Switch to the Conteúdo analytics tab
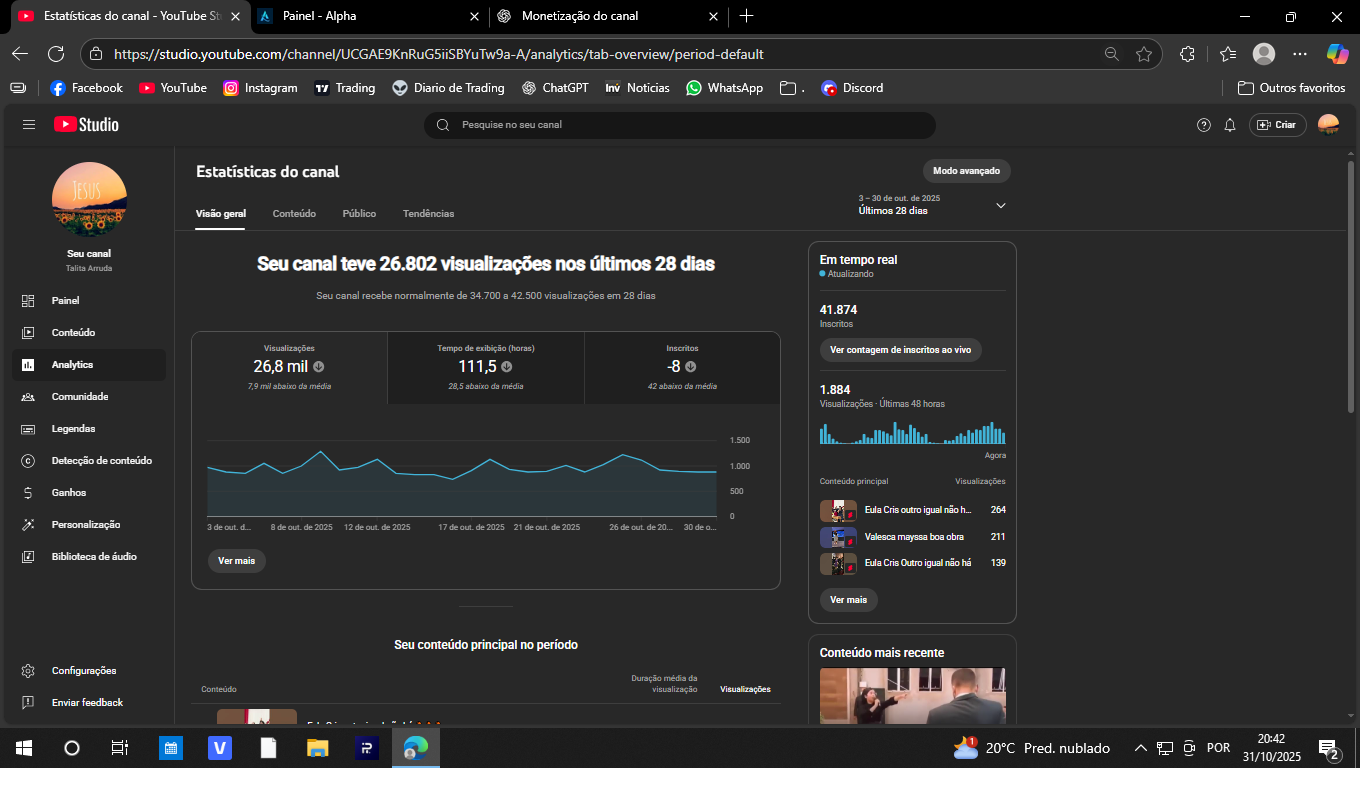 tap(294, 214)
